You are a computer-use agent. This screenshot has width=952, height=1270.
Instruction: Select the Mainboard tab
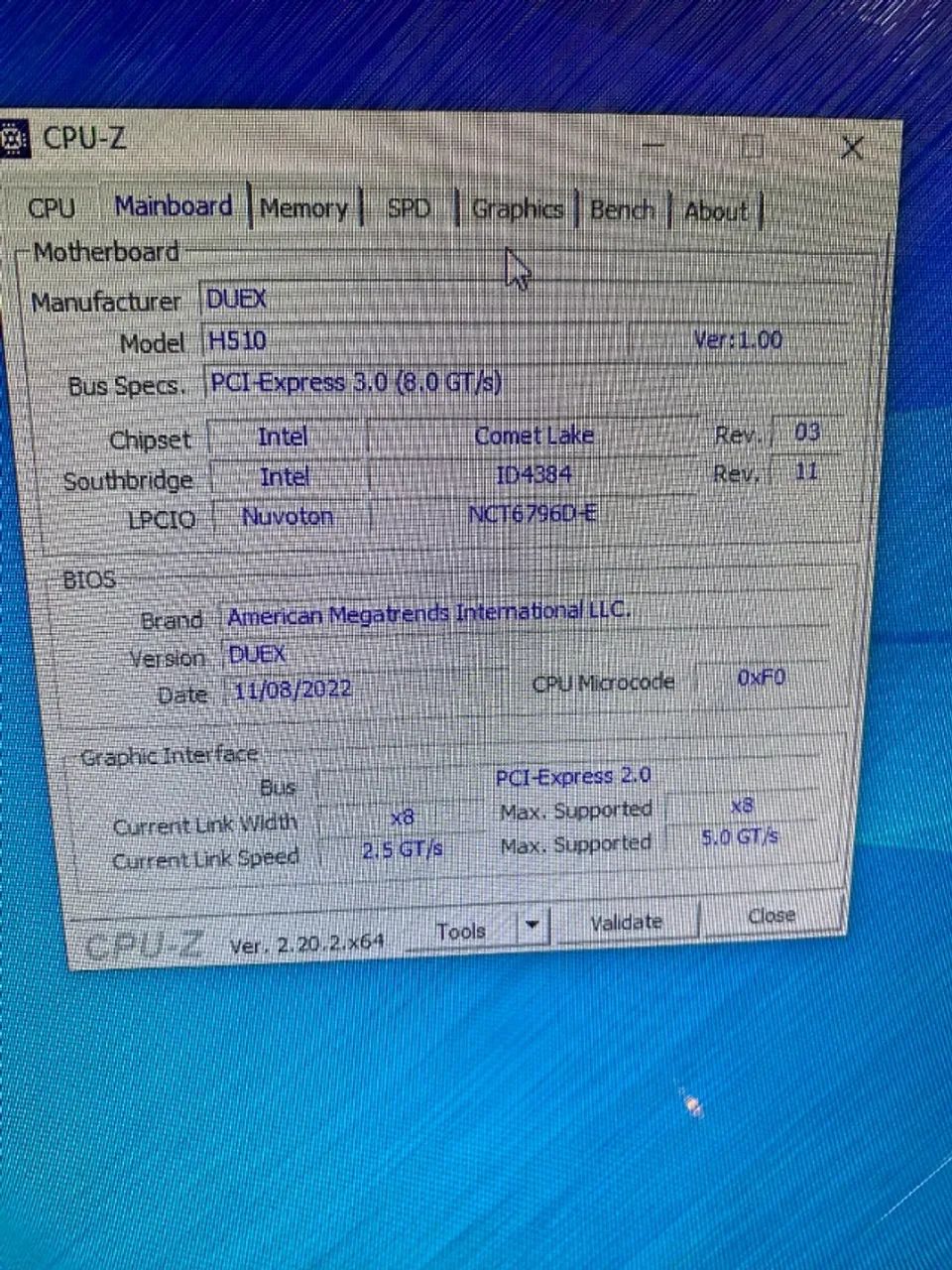pyautogui.click(x=174, y=206)
